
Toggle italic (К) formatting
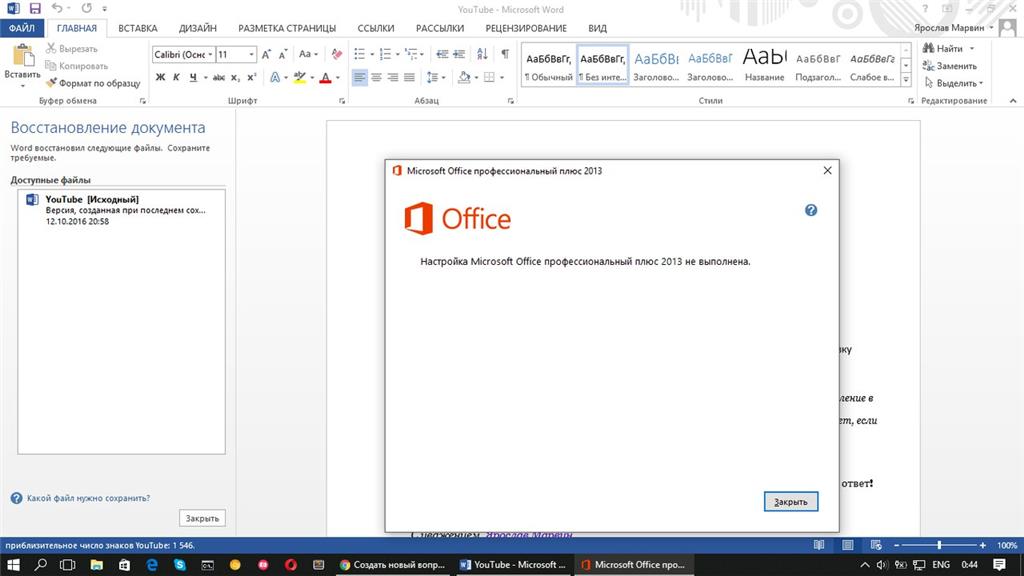point(176,77)
